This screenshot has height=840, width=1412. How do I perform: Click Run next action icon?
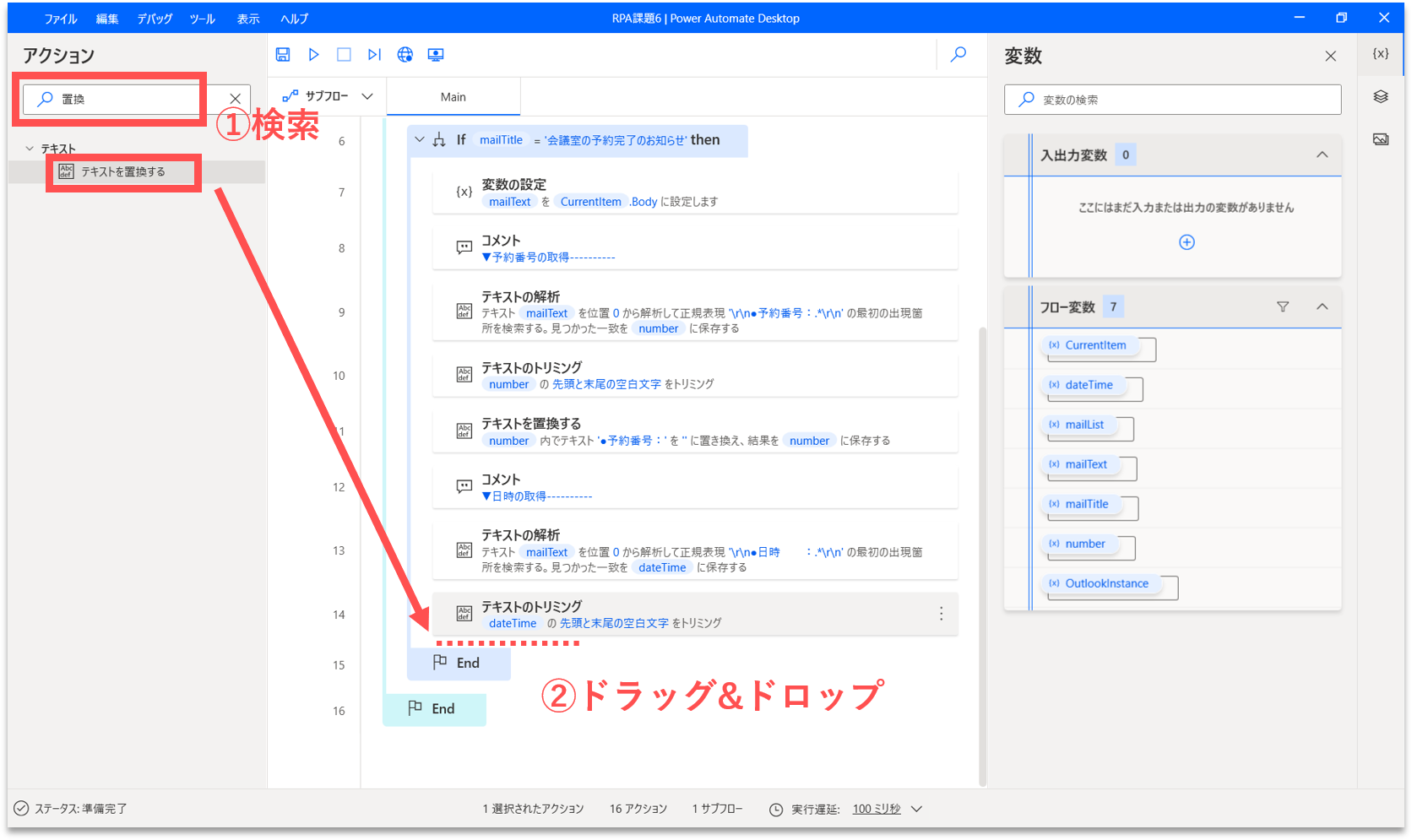(x=374, y=55)
